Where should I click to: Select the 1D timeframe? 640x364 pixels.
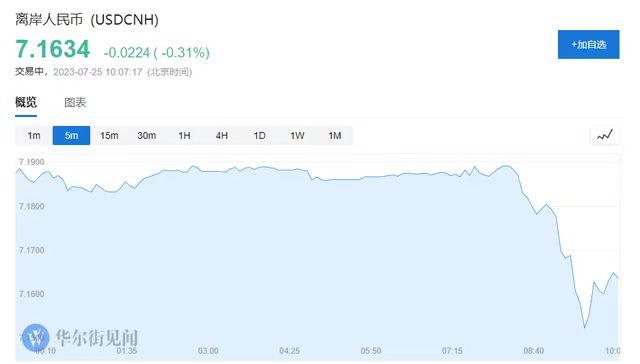pyautogui.click(x=259, y=135)
